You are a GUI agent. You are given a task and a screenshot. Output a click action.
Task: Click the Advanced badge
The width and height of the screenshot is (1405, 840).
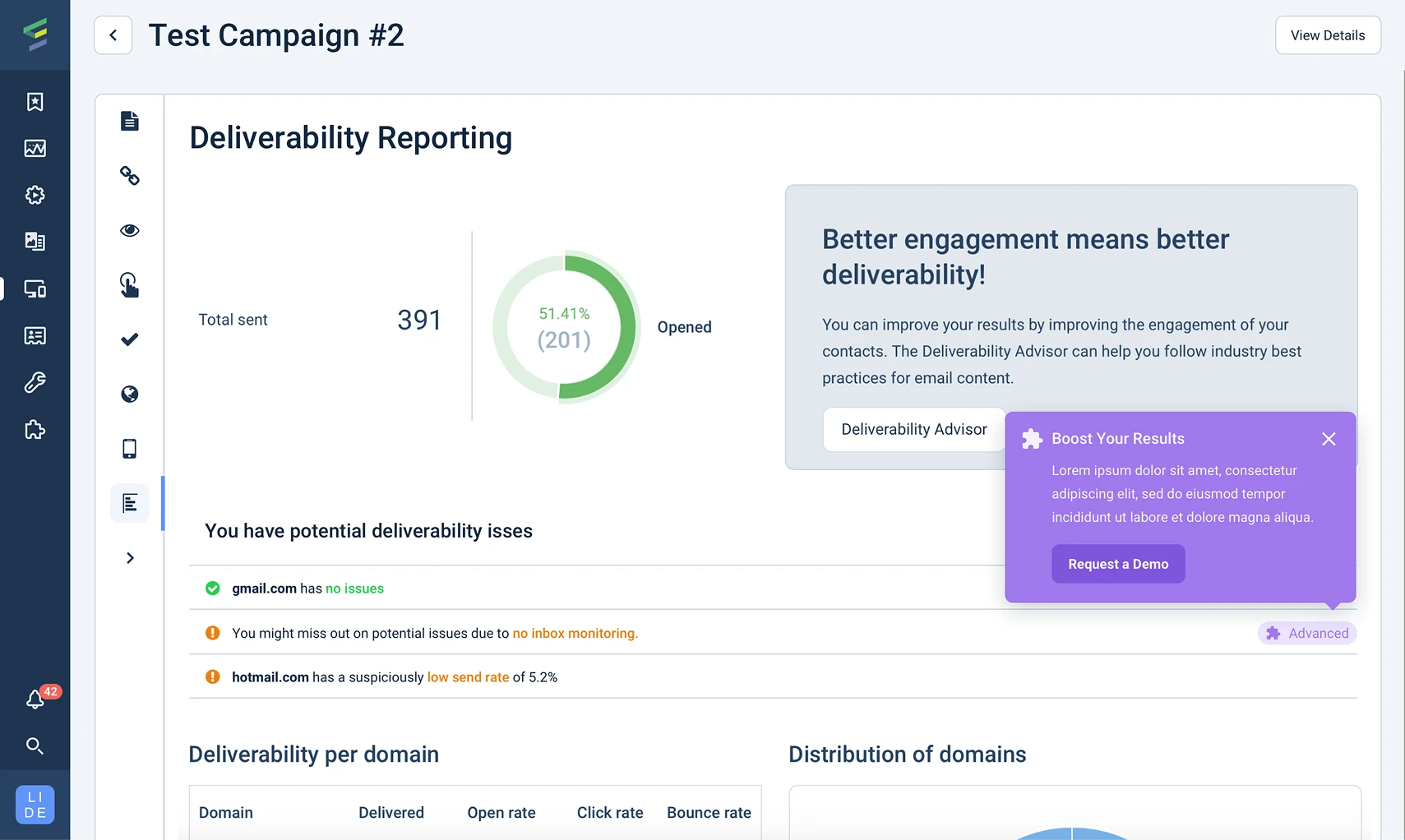[x=1306, y=633]
